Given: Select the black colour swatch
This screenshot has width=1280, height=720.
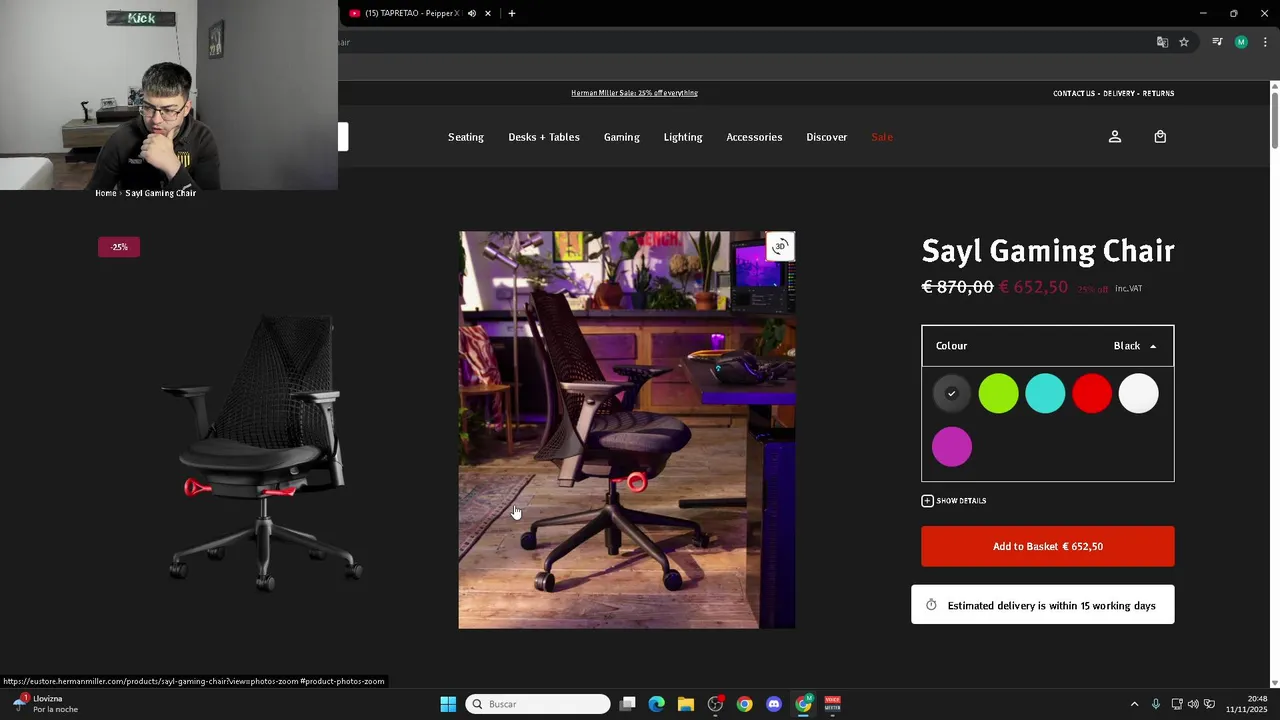Looking at the screenshot, I should tap(952, 394).
